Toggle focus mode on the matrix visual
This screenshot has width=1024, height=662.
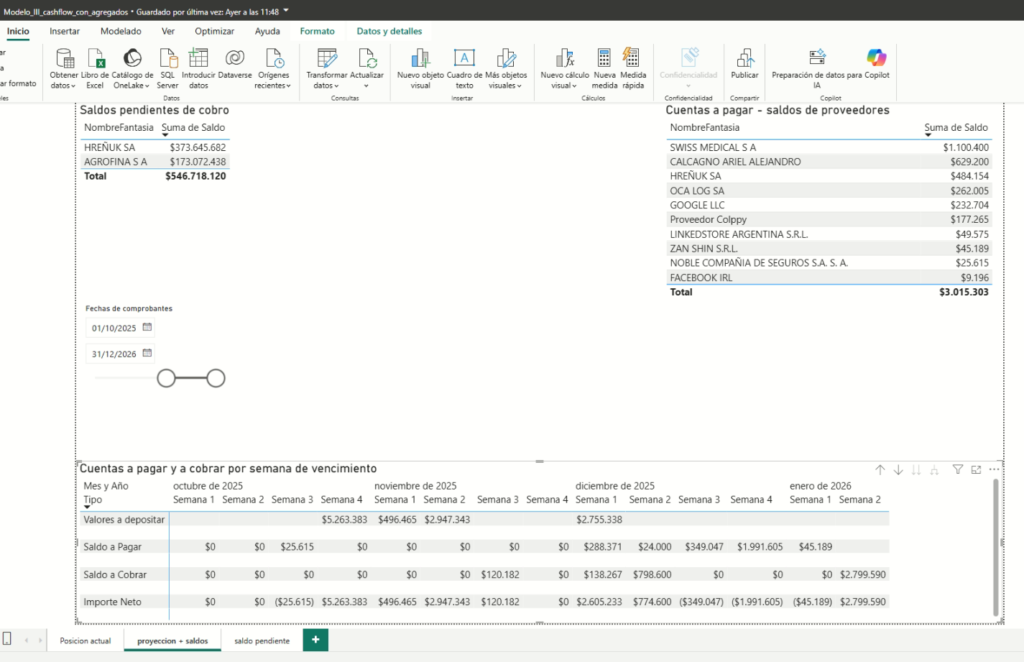point(976,469)
